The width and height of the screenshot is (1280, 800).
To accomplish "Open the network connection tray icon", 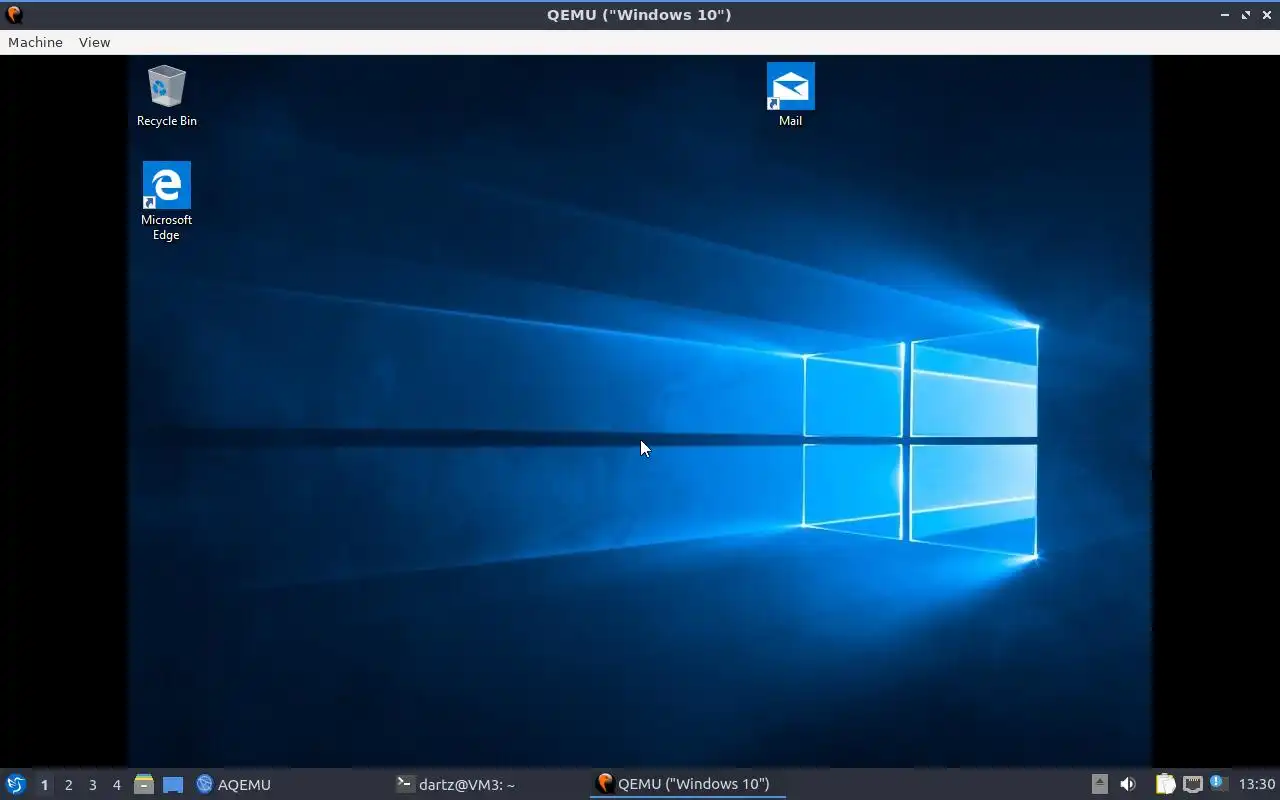I will [1192, 784].
